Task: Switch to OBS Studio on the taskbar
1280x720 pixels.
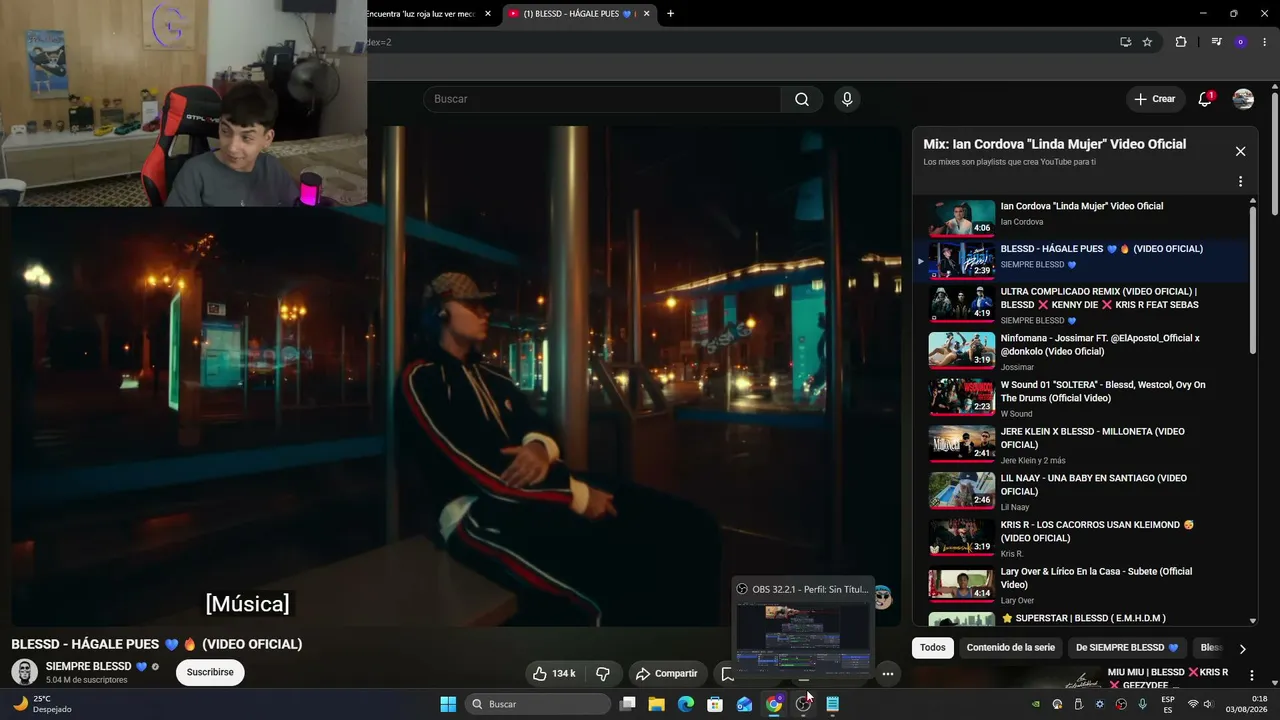Action: [803, 704]
